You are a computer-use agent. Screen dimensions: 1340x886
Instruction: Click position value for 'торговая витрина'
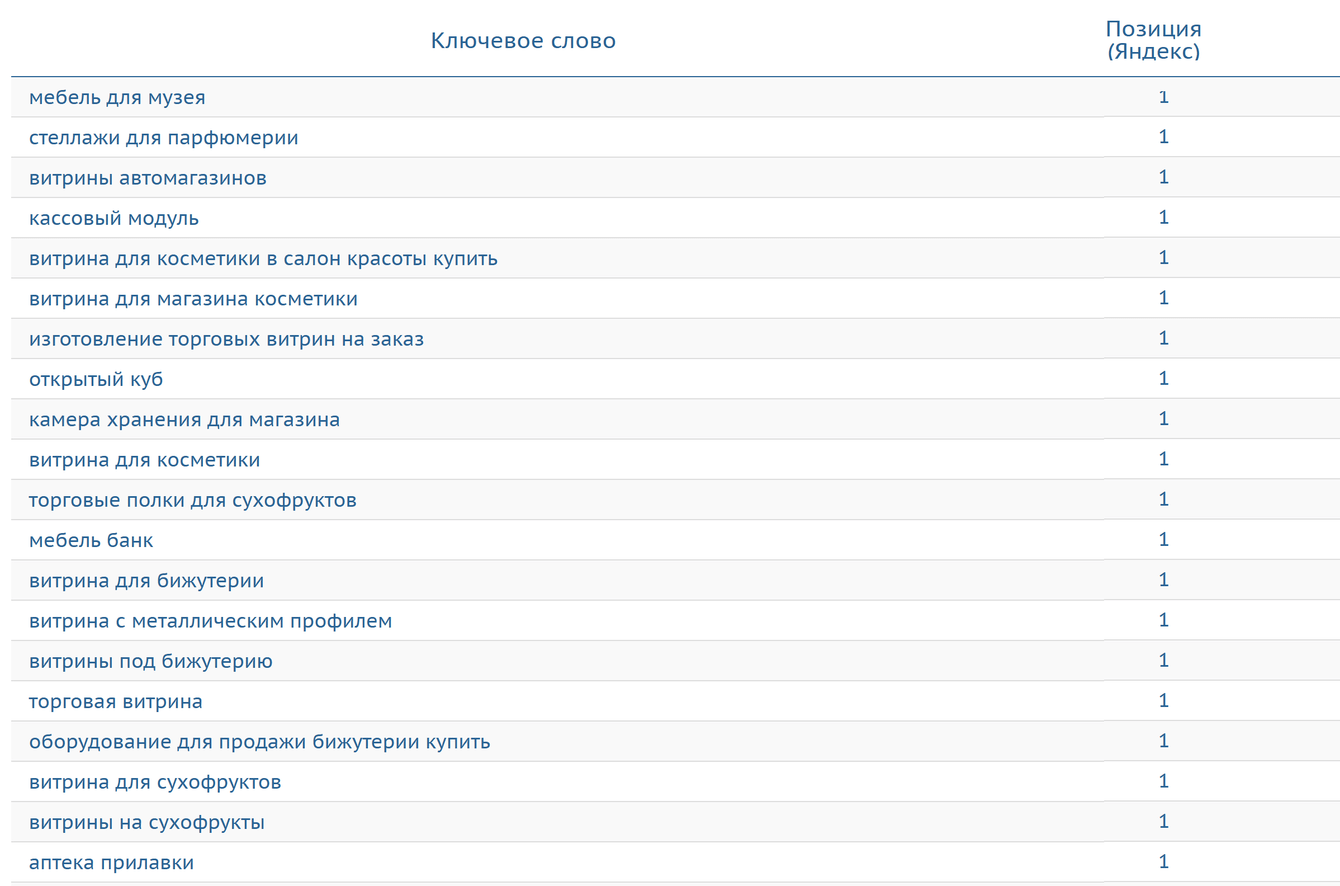[x=1164, y=700]
